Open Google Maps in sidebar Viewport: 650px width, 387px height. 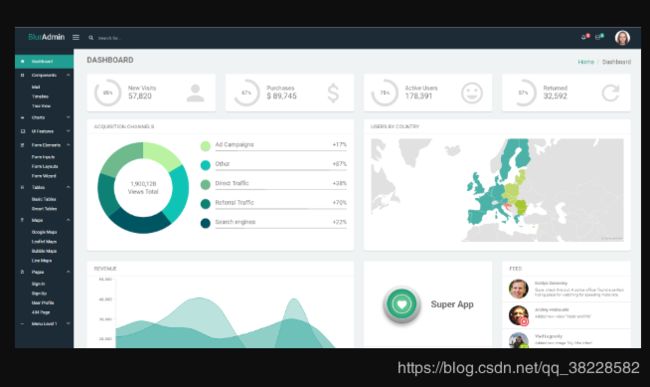(44, 232)
